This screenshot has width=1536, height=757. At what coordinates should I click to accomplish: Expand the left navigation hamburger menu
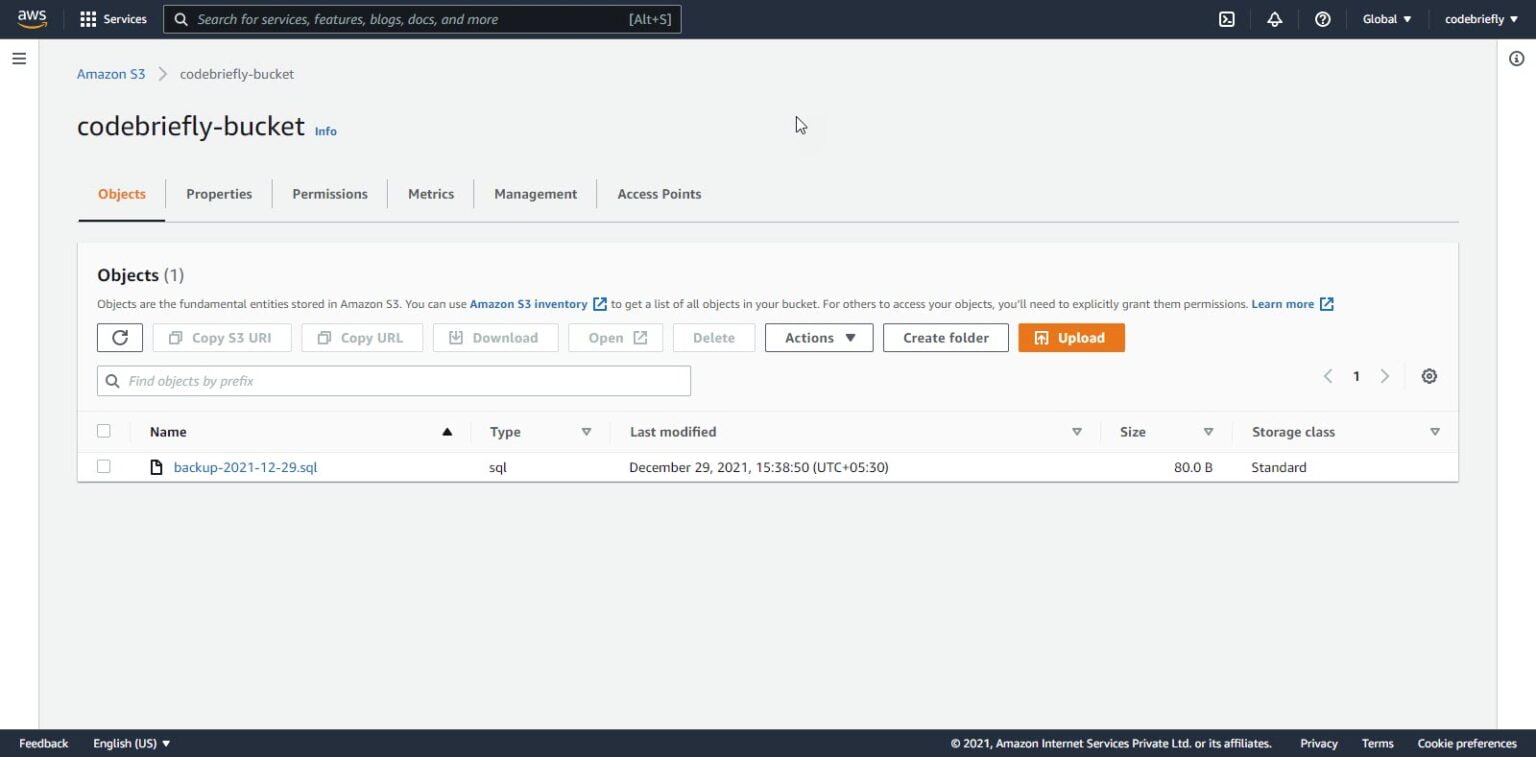coord(19,58)
